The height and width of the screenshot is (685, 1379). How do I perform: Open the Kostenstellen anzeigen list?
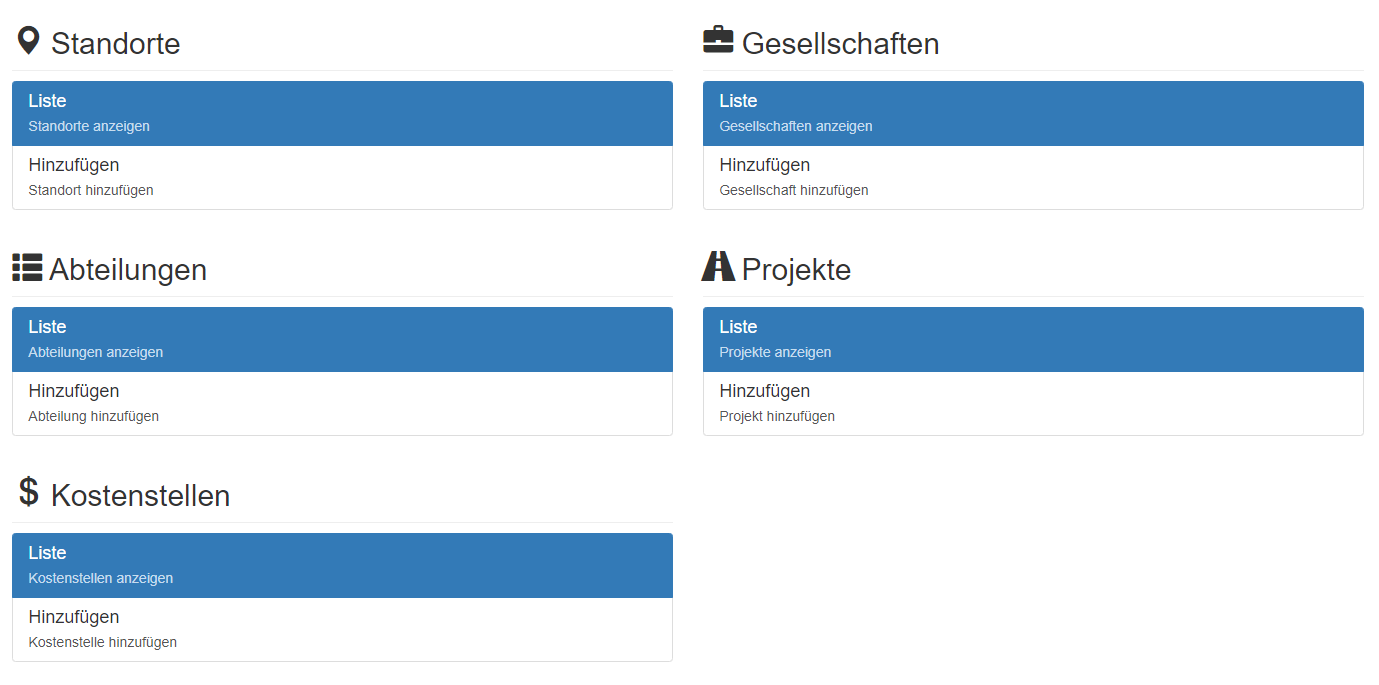tap(342, 565)
